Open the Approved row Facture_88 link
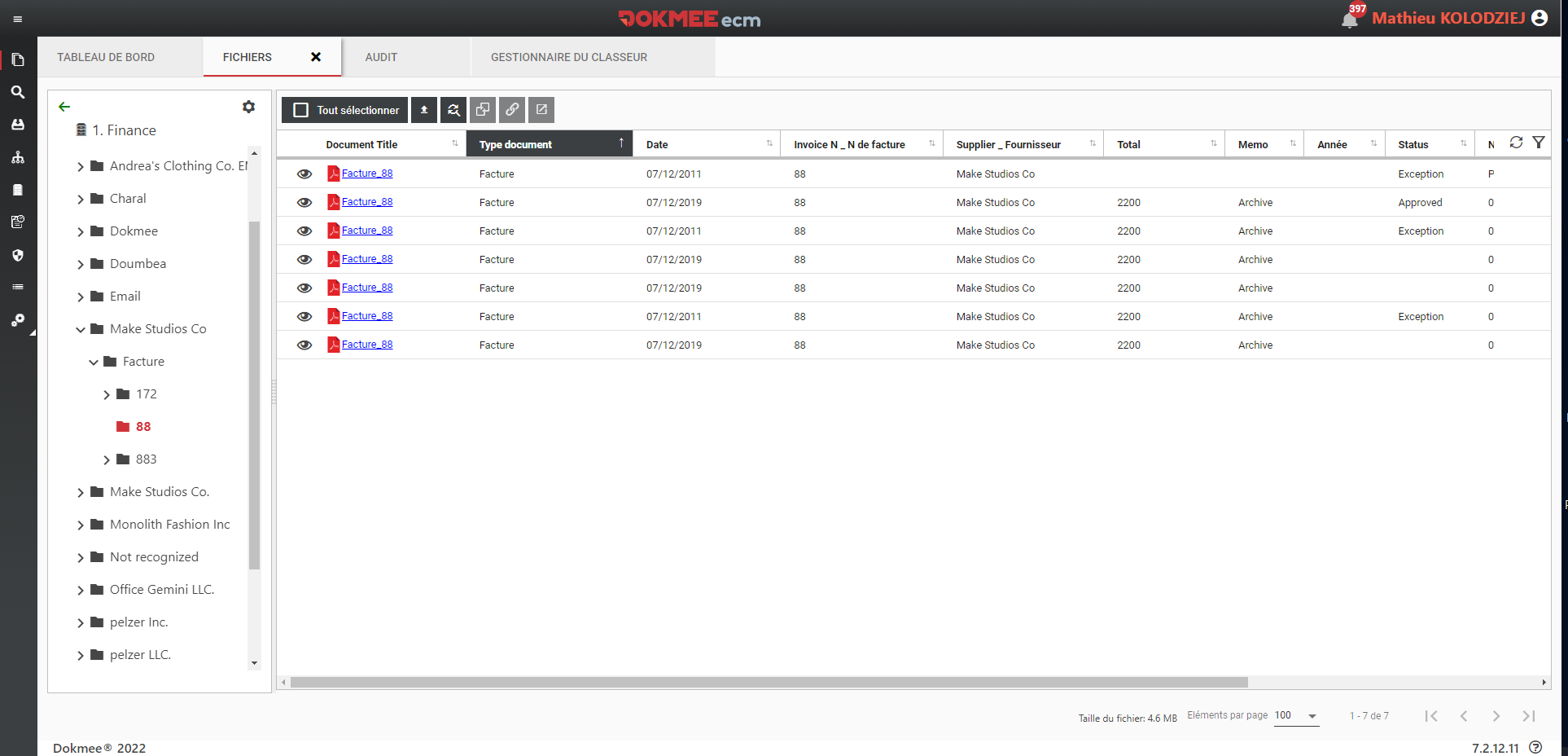Screen dimensions: 1568x756 (x=367, y=202)
